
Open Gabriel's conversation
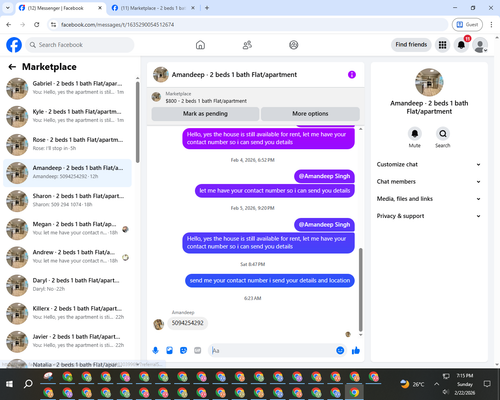67,88
